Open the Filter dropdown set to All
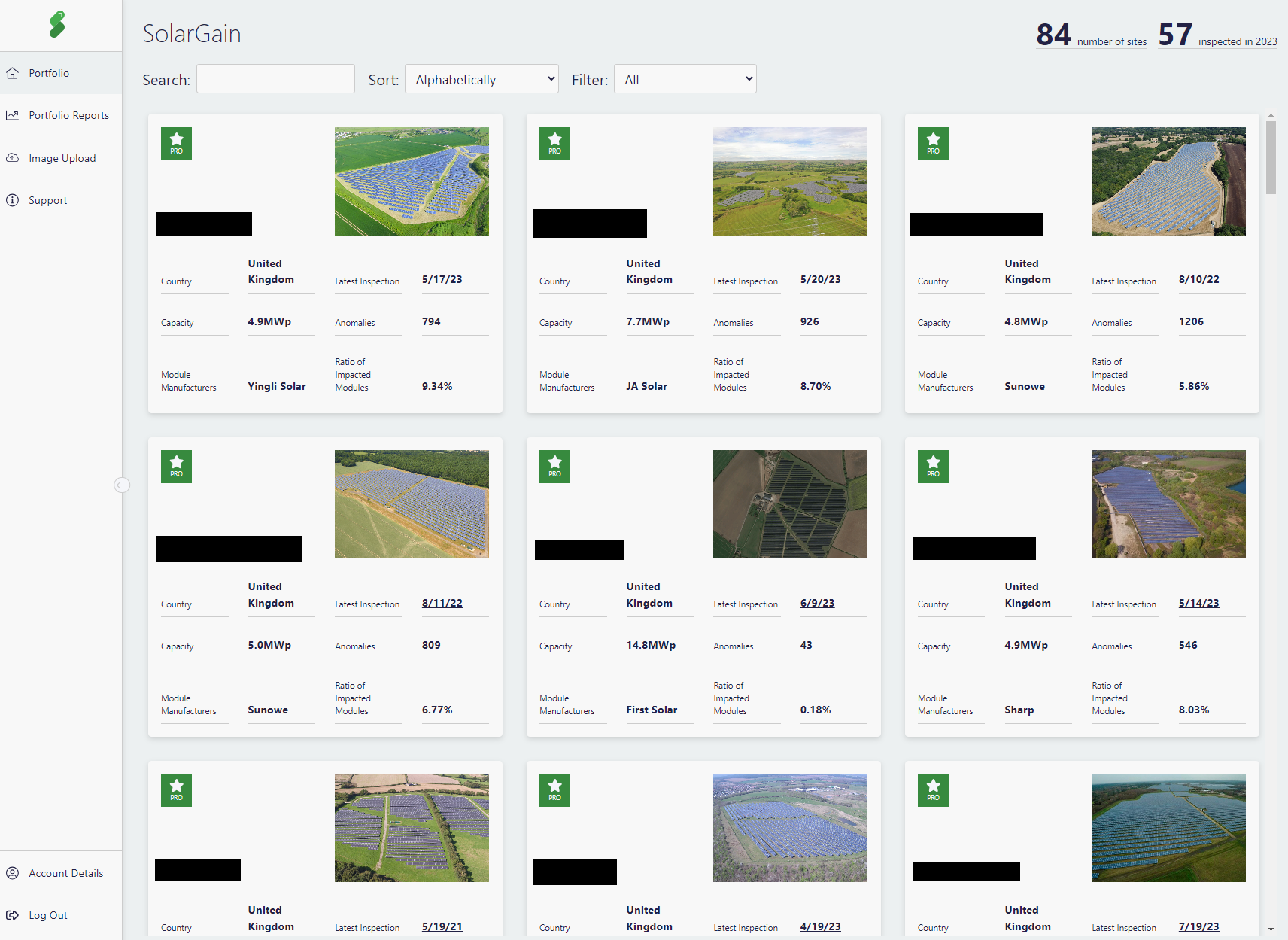This screenshot has height=940, width=1288. point(685,79)
